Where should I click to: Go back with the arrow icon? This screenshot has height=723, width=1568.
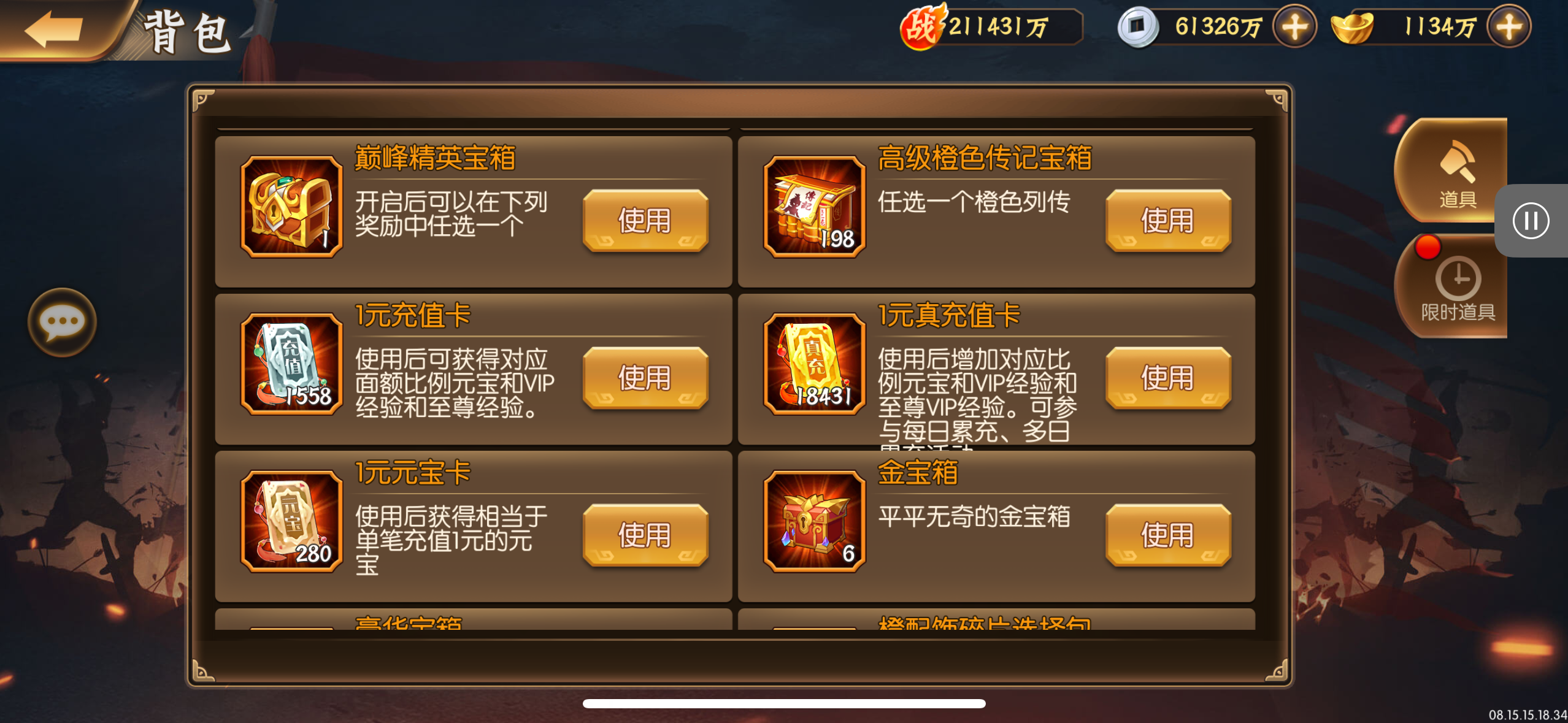54,29
